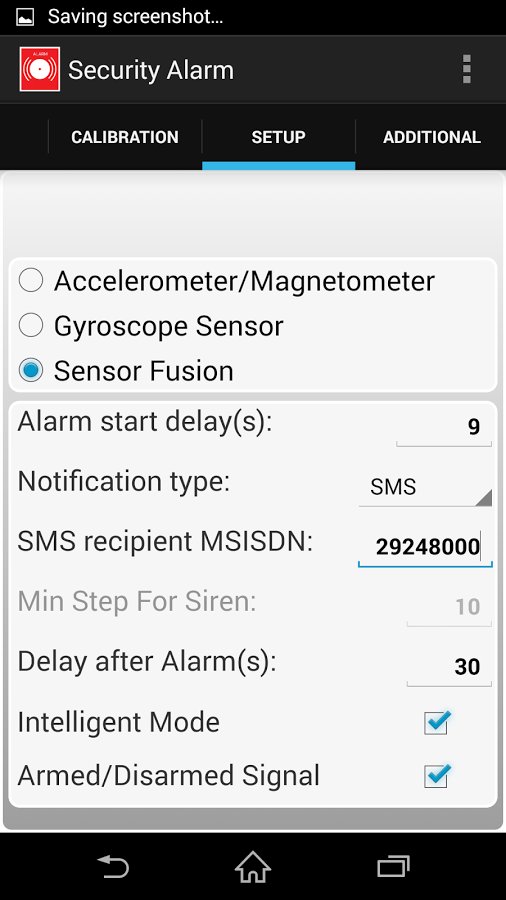
Task: Tap the screenshot notification icon in status bar
Action: [25, 17]
